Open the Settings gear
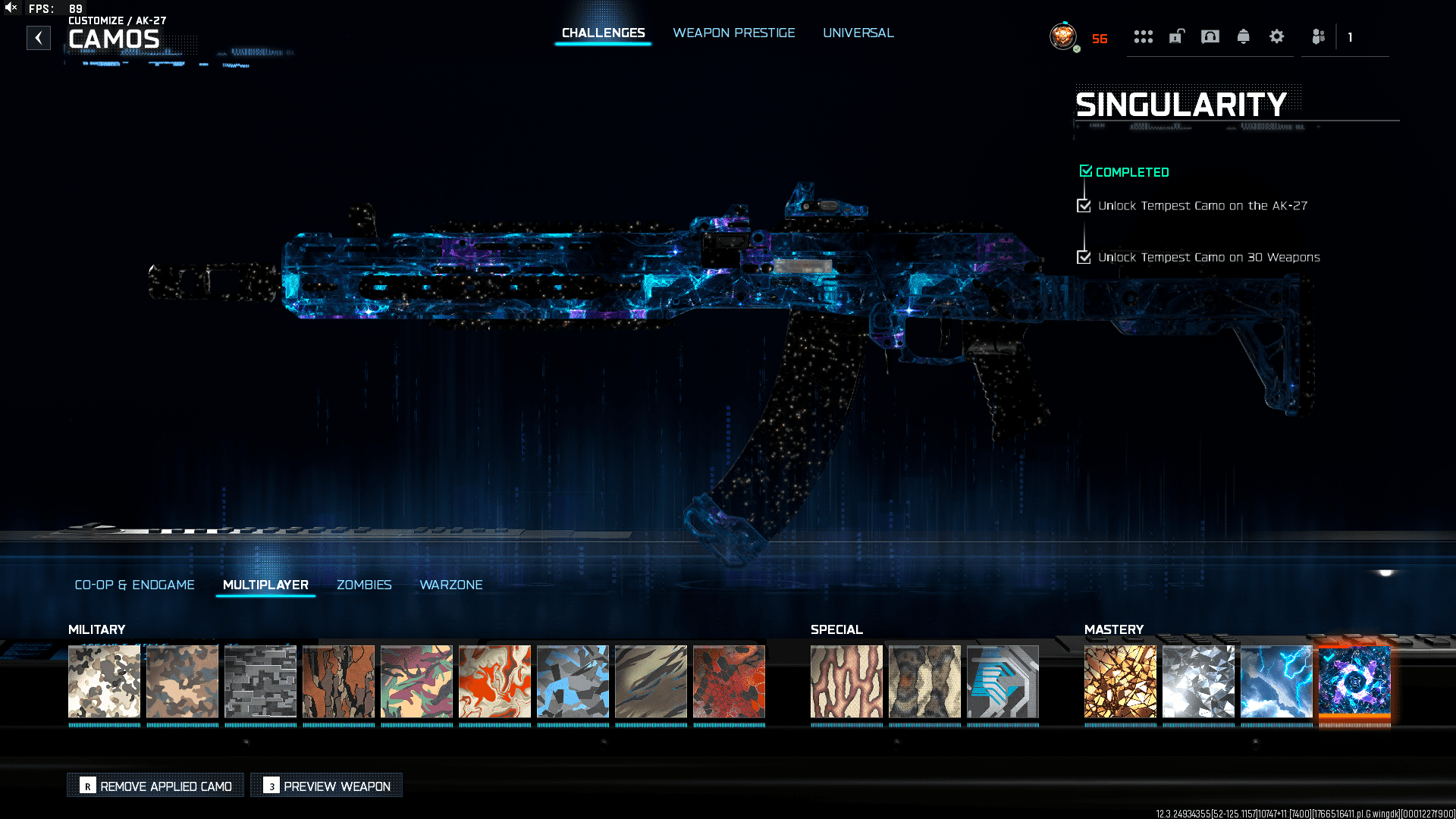 pos(1277,36)
